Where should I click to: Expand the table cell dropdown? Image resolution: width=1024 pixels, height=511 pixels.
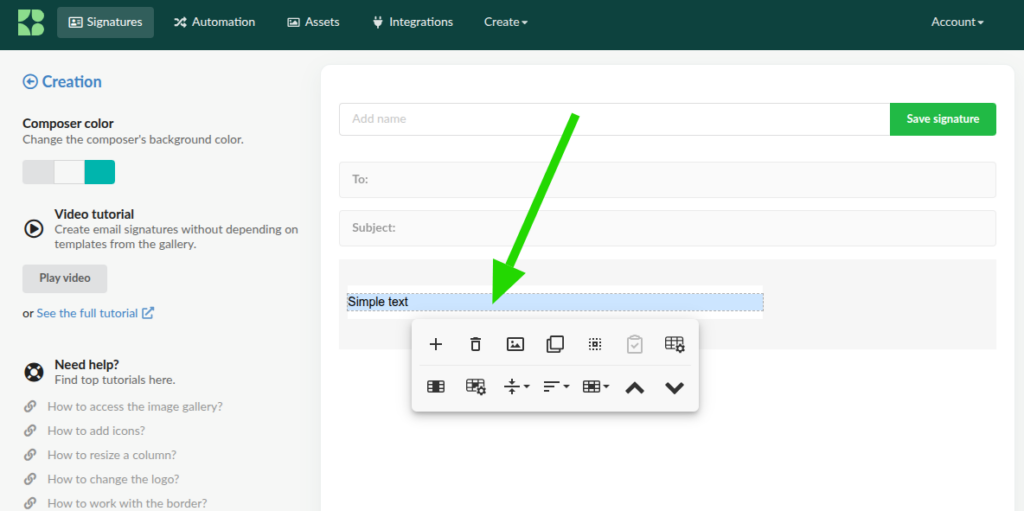click(596, 387)
